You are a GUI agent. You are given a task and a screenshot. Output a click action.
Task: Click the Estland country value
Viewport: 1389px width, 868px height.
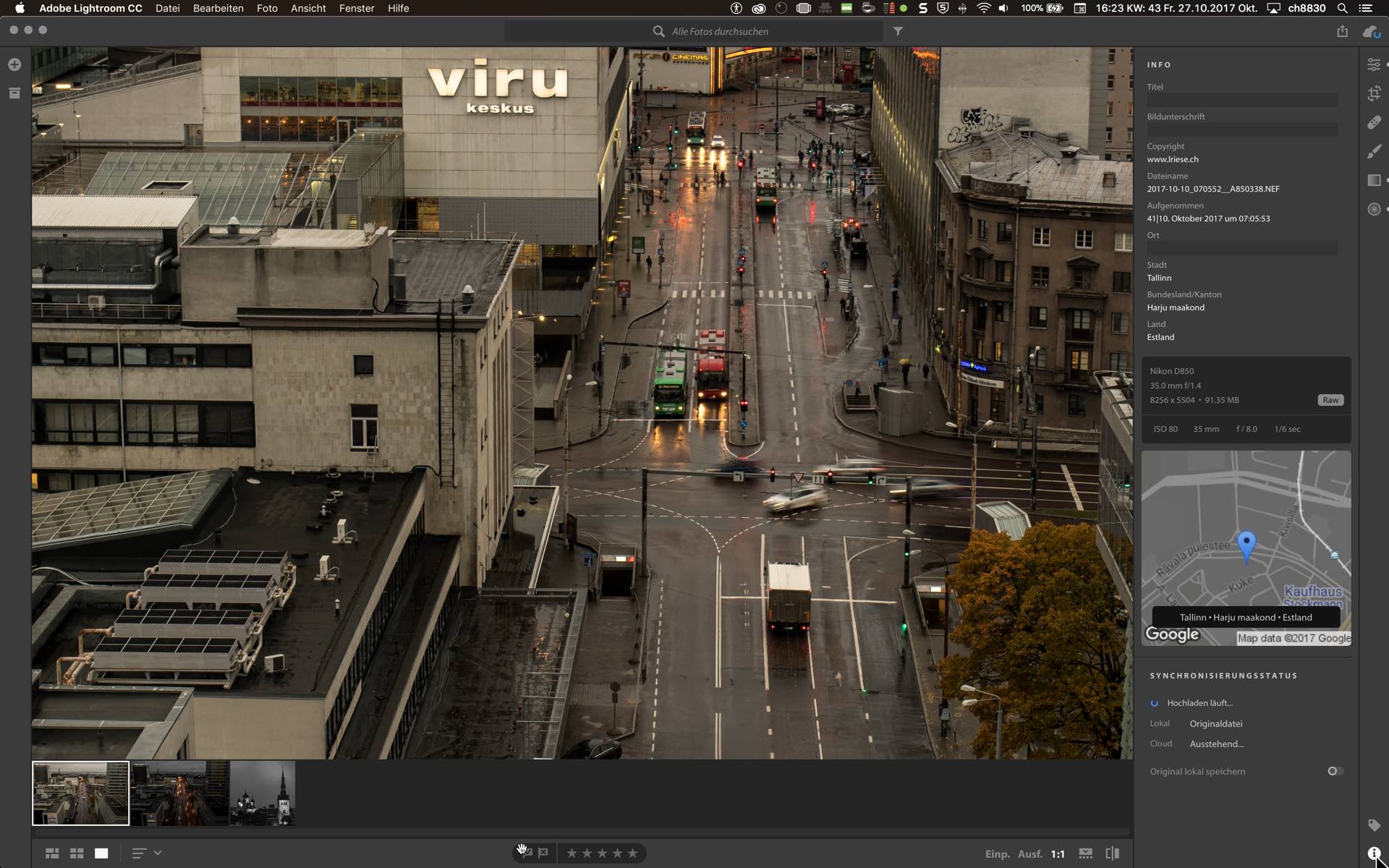click(x=1160, y=337)
